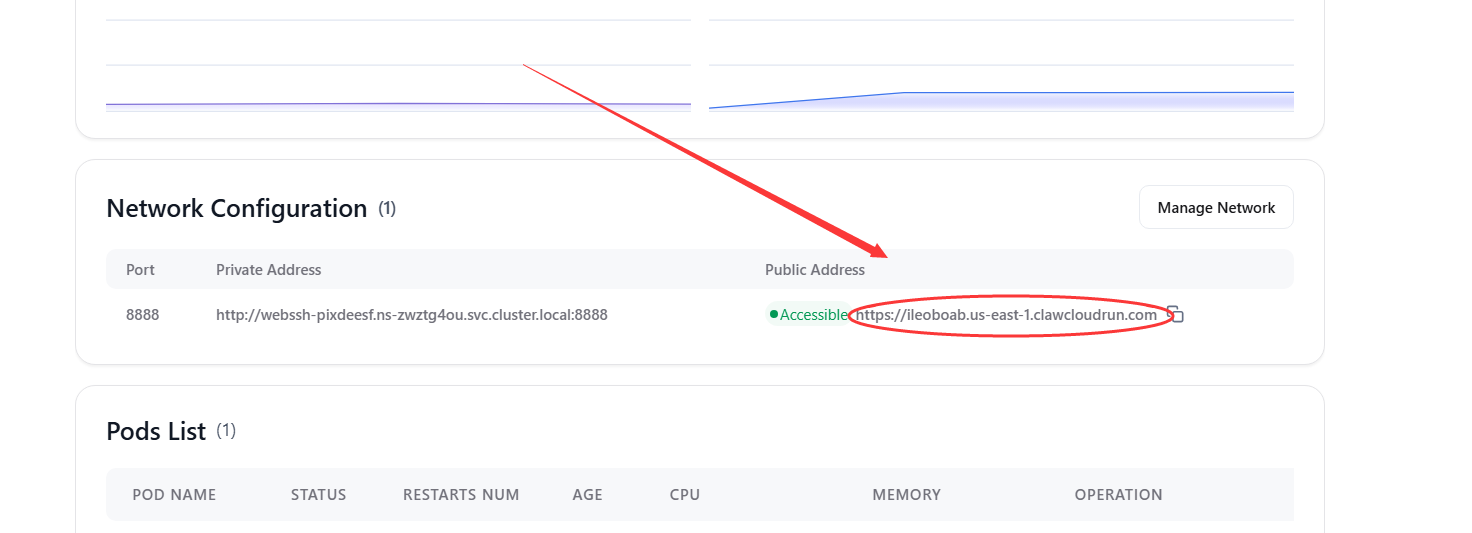The image size is (1472, 533).
Task: Click the Pods List heading
Action: 156,432
